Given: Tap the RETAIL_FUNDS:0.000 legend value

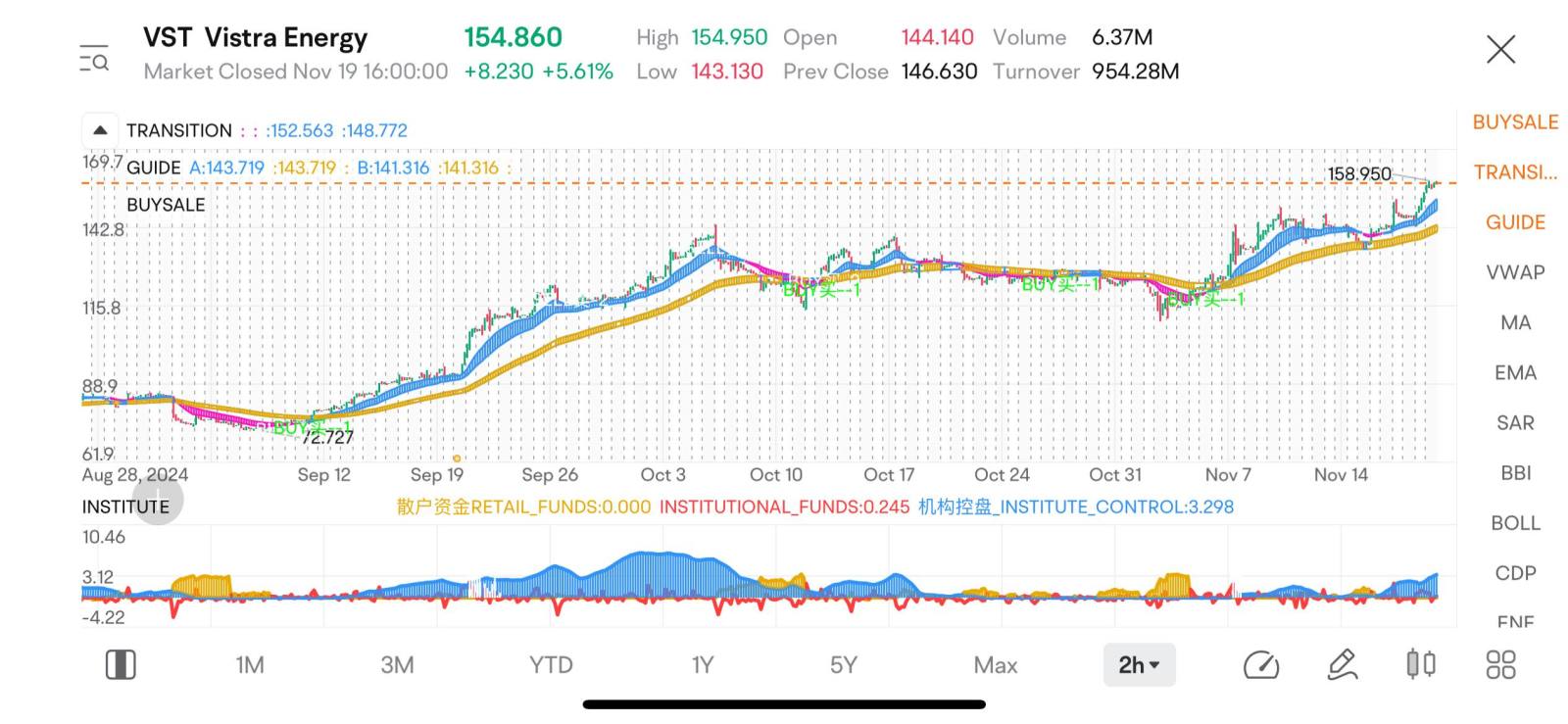Looking at the screenshot, I should pyautogui.click(x=523, y=507).
